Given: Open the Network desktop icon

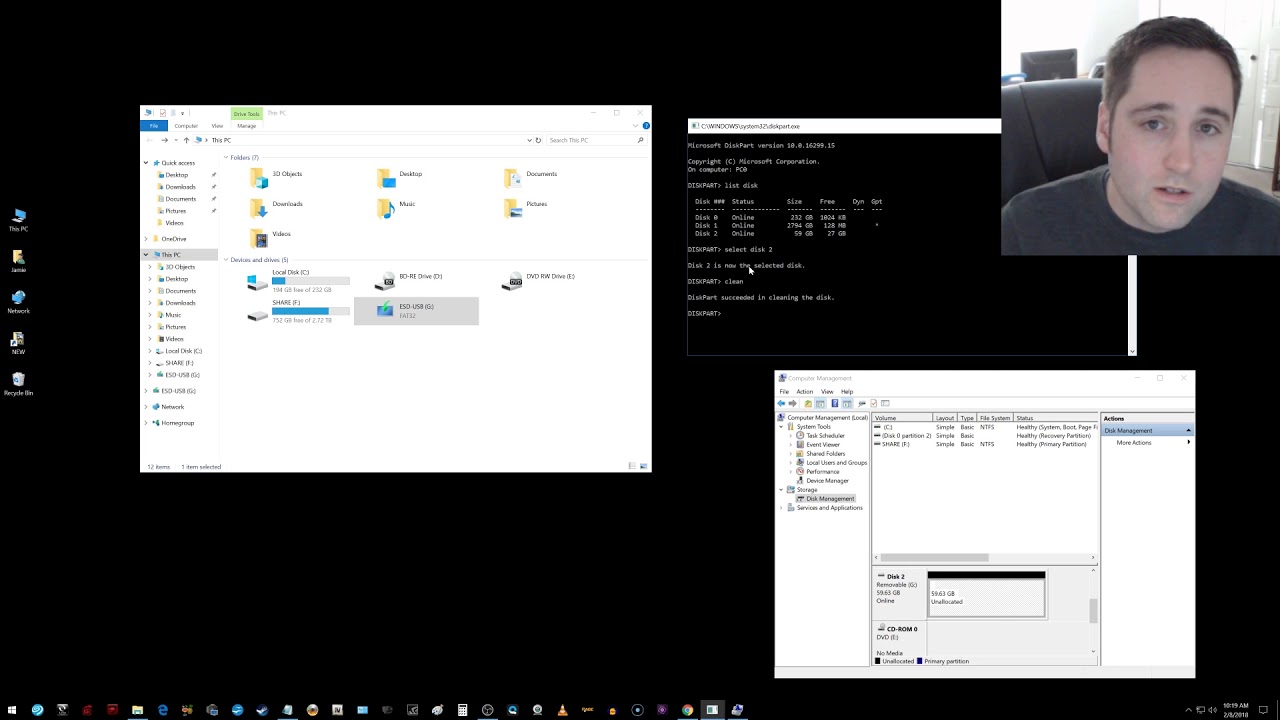Looking at the screenshot, I should [x=18, y=302].
